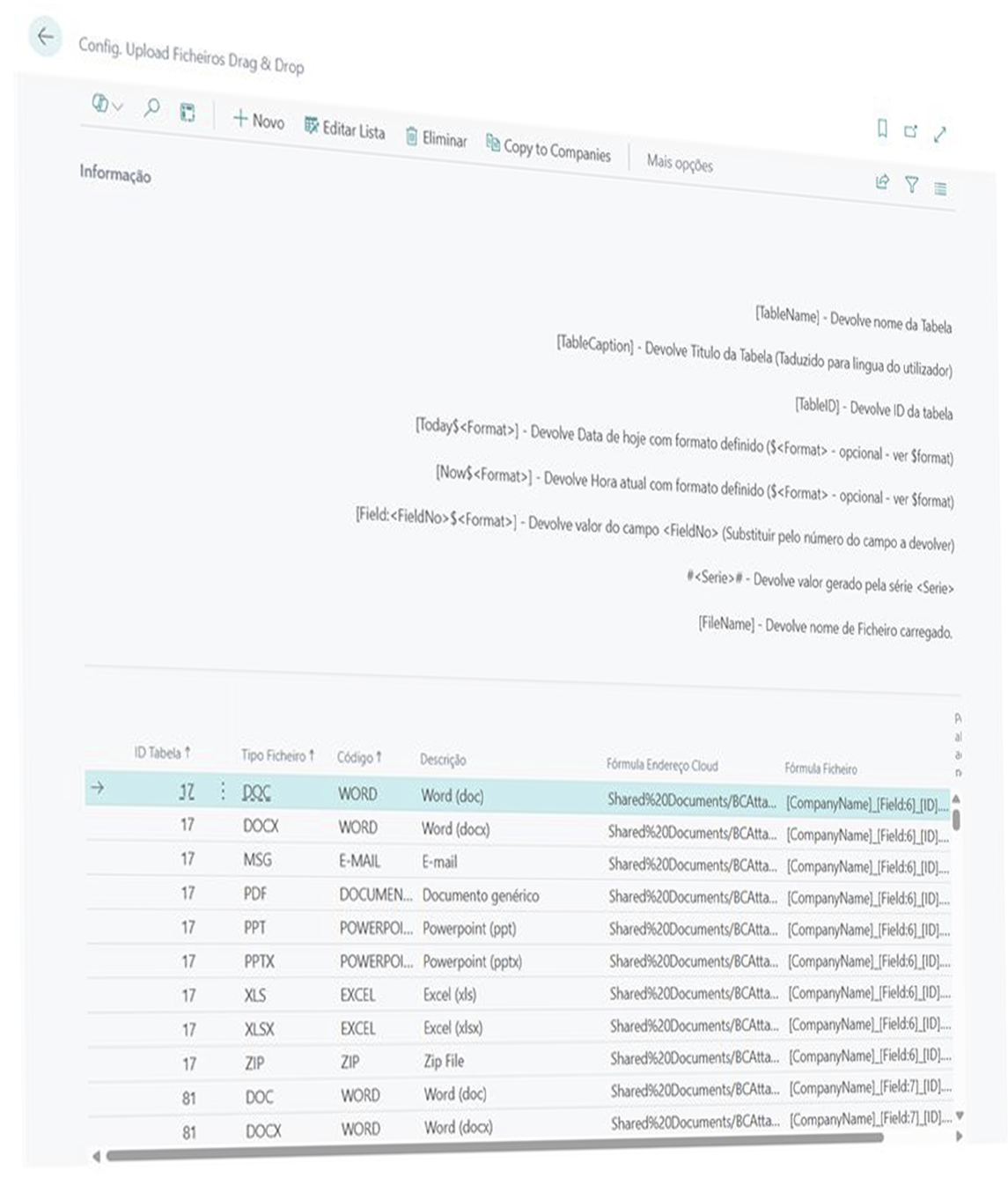Click the back arrow button
The height and width of the screenshot is (1192, 1008).
(45, 38)
